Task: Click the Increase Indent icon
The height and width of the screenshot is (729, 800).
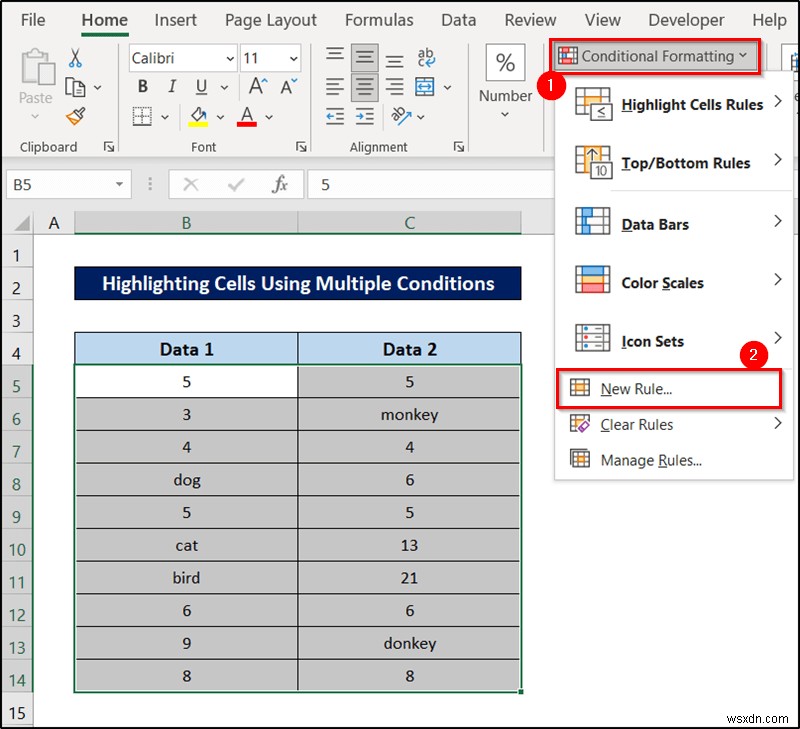Action: [363, 114]
